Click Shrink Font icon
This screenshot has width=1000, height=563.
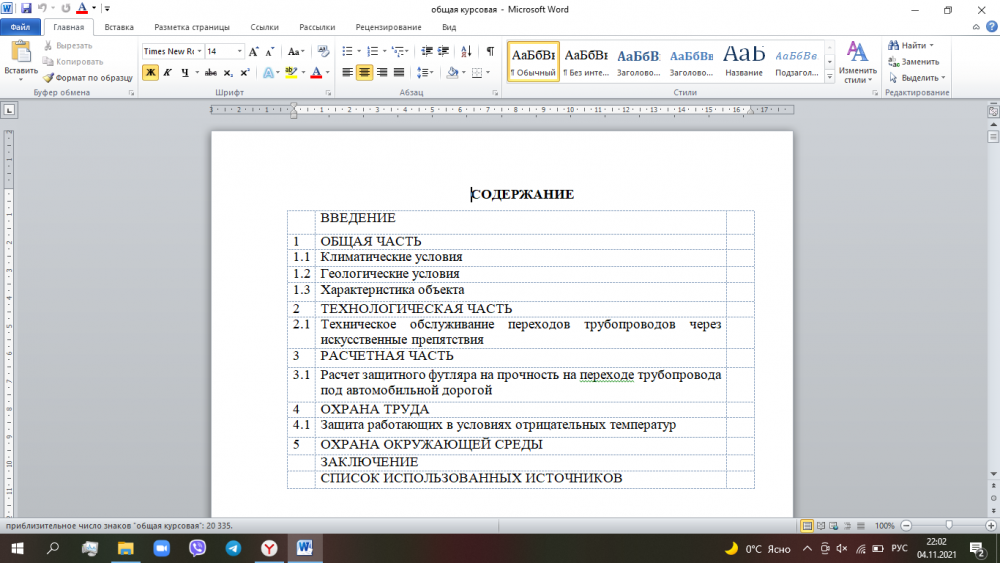269,51
